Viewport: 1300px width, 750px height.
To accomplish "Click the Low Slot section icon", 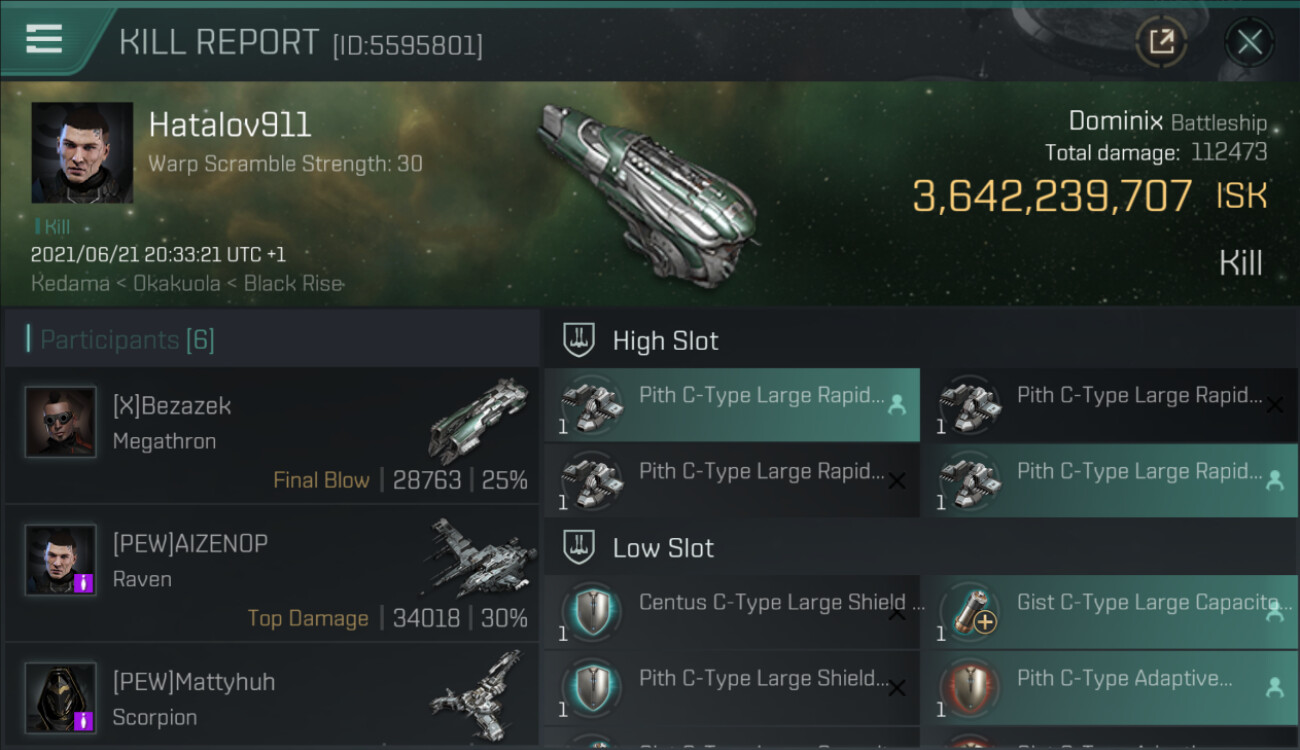I will [580, 547].
